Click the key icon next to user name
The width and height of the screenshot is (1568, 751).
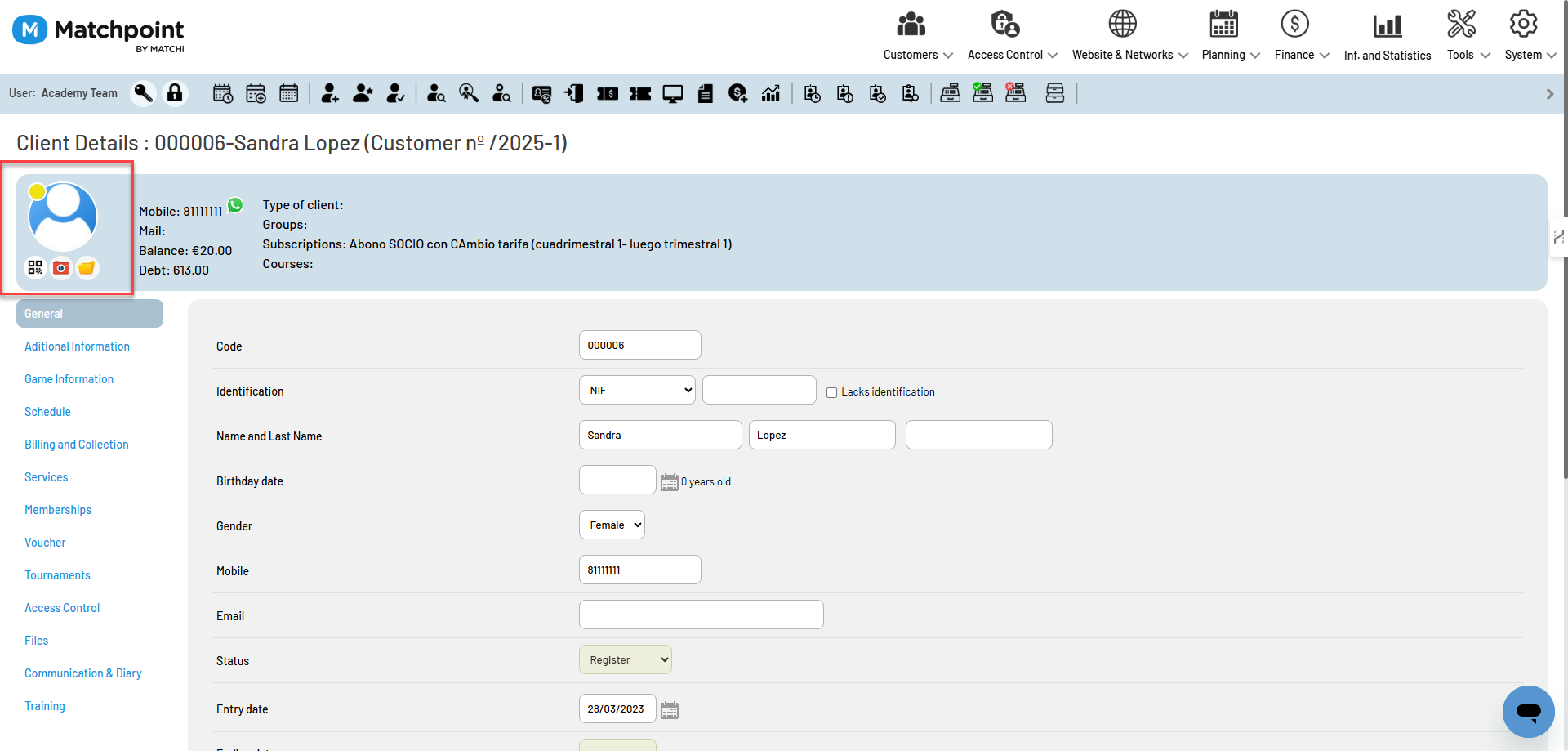click(144, 94)
